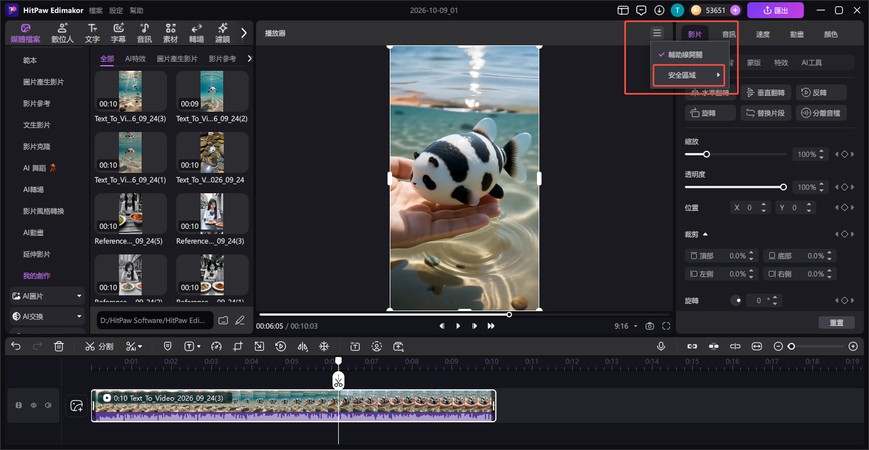The width and height of the screenshot is (869, 450).
Task: Delete the selected clip with trash icon
Action: [59, 346]
